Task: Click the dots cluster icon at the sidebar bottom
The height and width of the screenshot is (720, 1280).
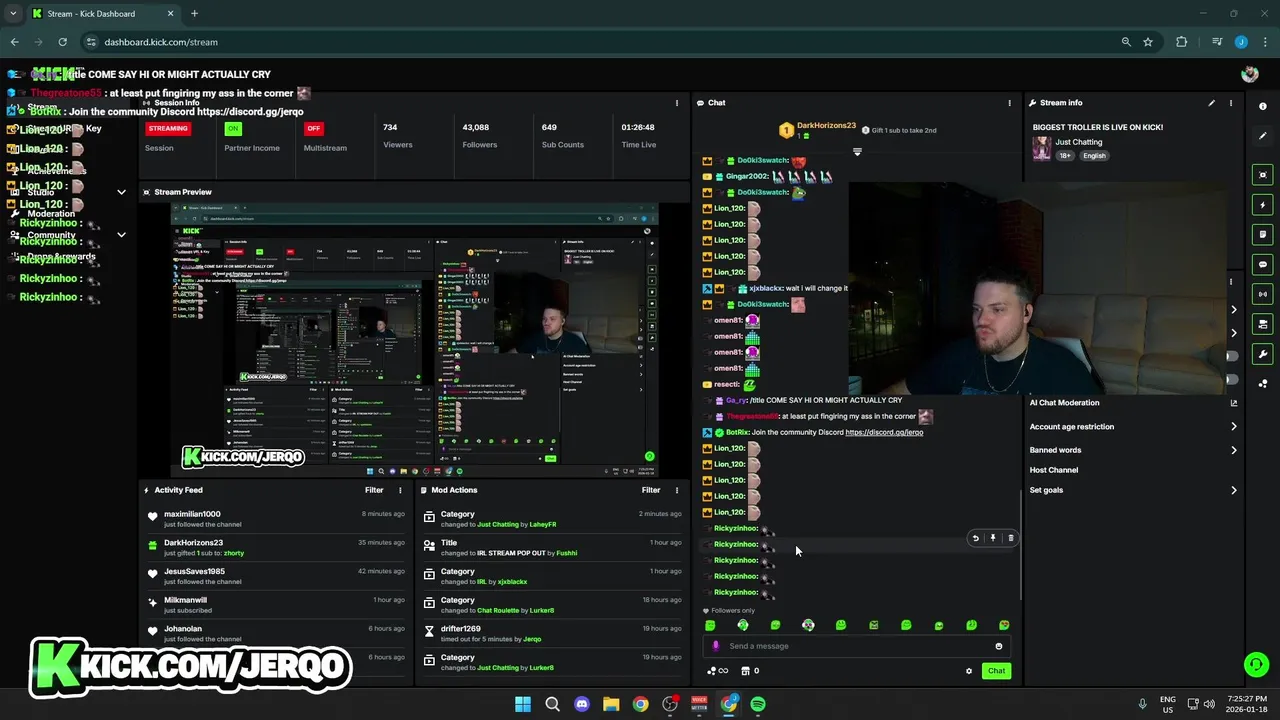Action: [1263, 384]
